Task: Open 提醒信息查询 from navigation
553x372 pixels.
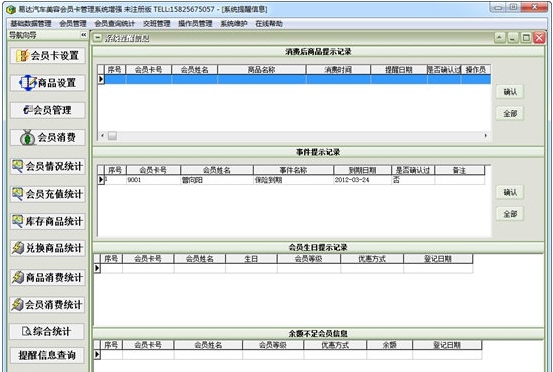Action: coord(47,355)
